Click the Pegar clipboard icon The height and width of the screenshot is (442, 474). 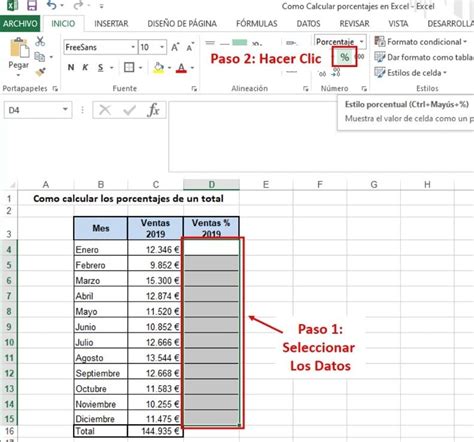[x=20, y=48]
